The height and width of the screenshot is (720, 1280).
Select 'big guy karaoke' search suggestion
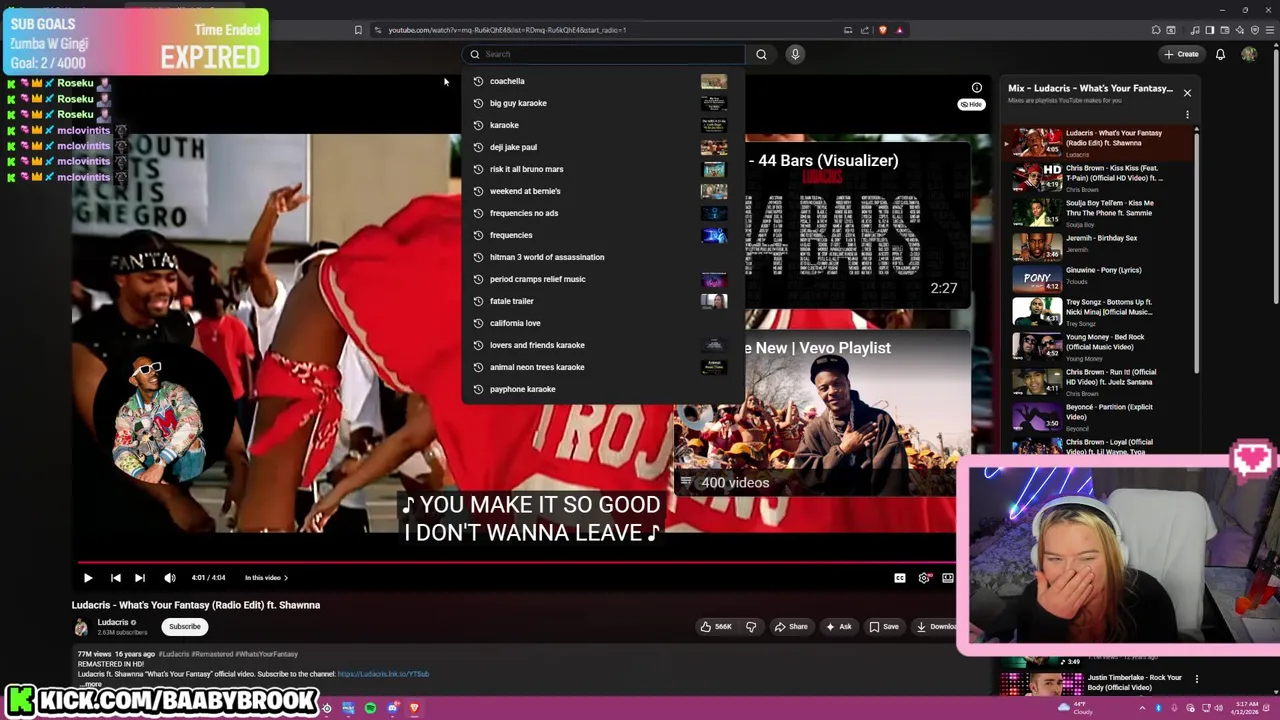603,103
